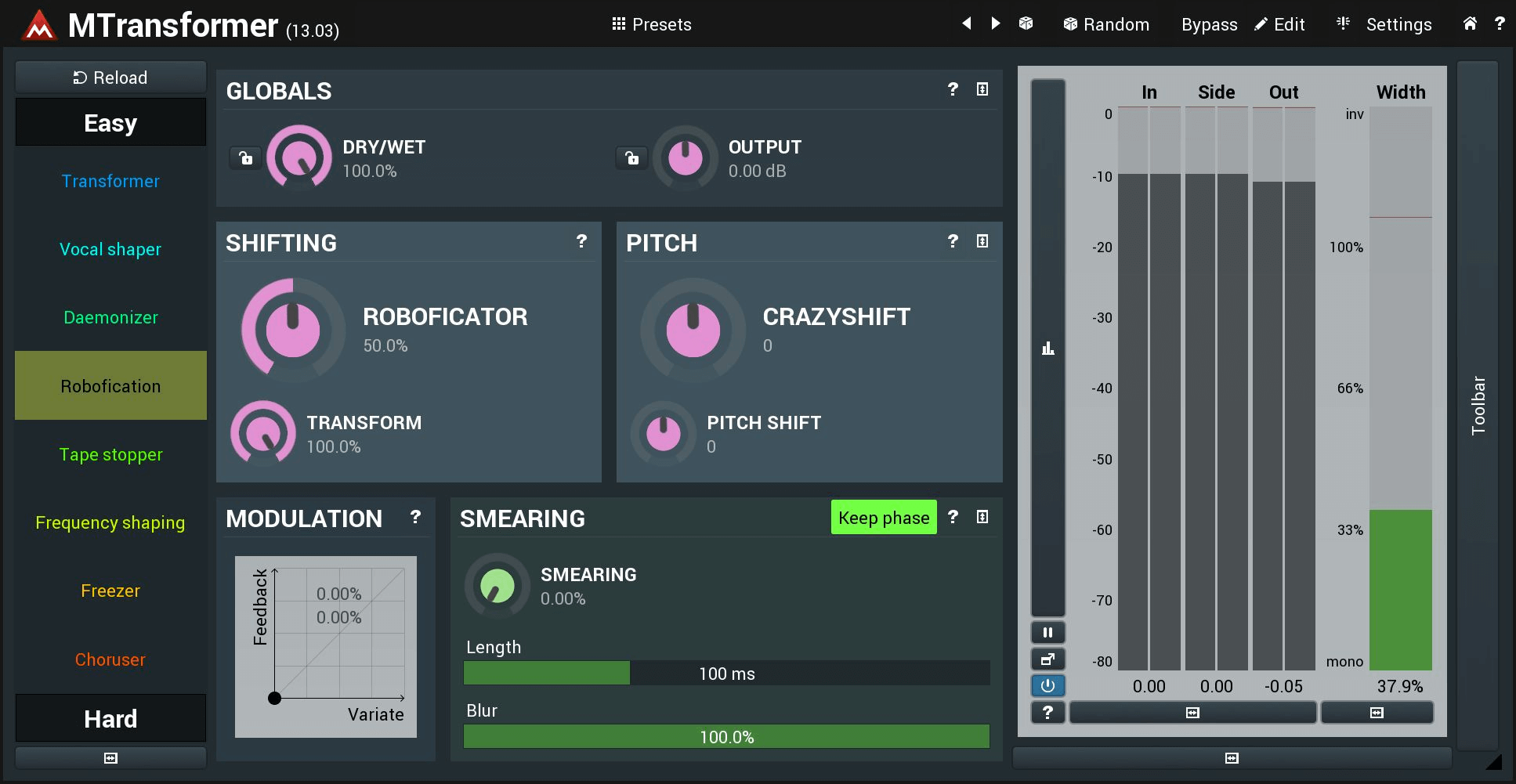Click the meter pop-out window icon

click(1047, 659)
